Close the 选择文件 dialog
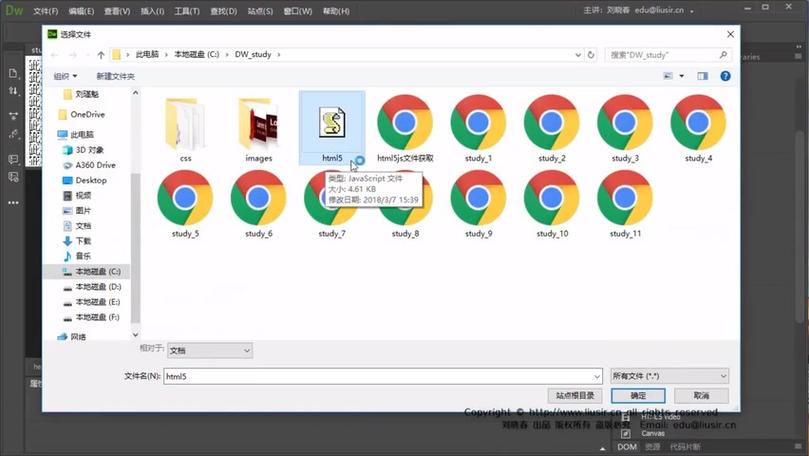Viewport: 809px width, 456px height. click(x=731, y=34)
